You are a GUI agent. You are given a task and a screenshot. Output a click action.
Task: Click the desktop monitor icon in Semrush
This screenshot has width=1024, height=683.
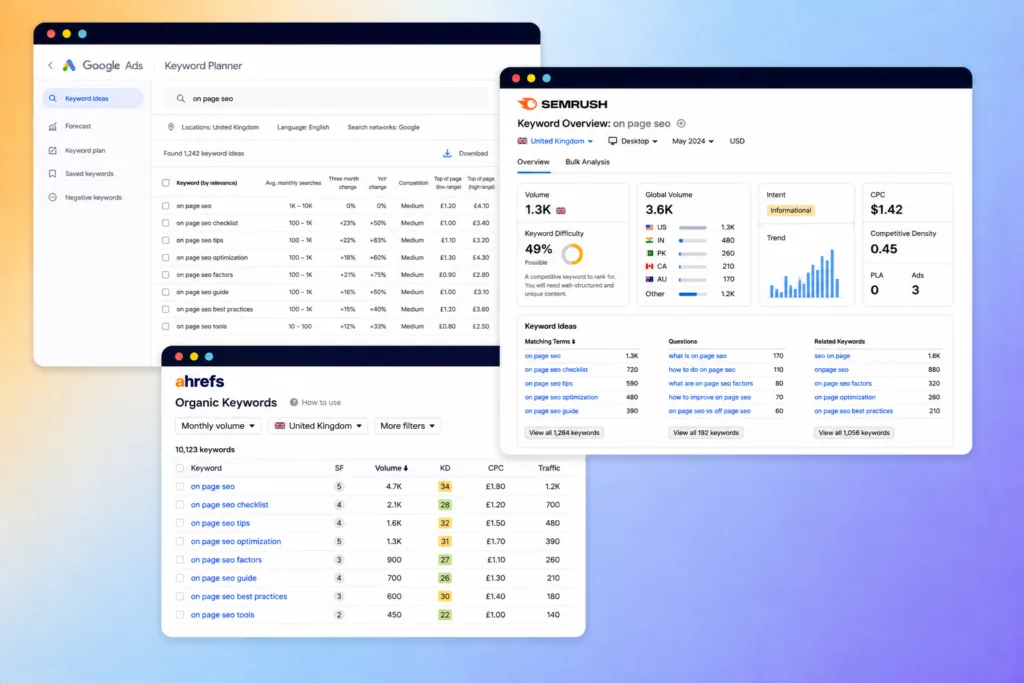coord(613,140)
